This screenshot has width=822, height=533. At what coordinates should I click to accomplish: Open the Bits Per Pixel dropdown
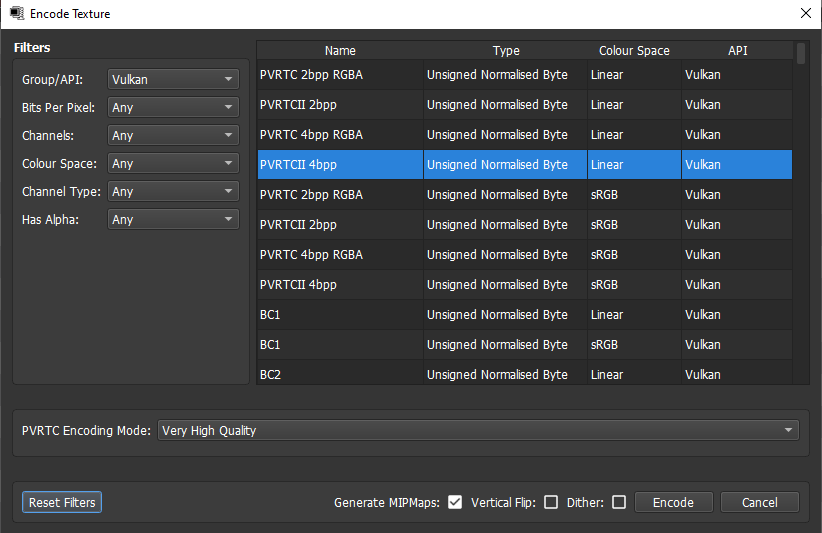[x=173, y=107]
